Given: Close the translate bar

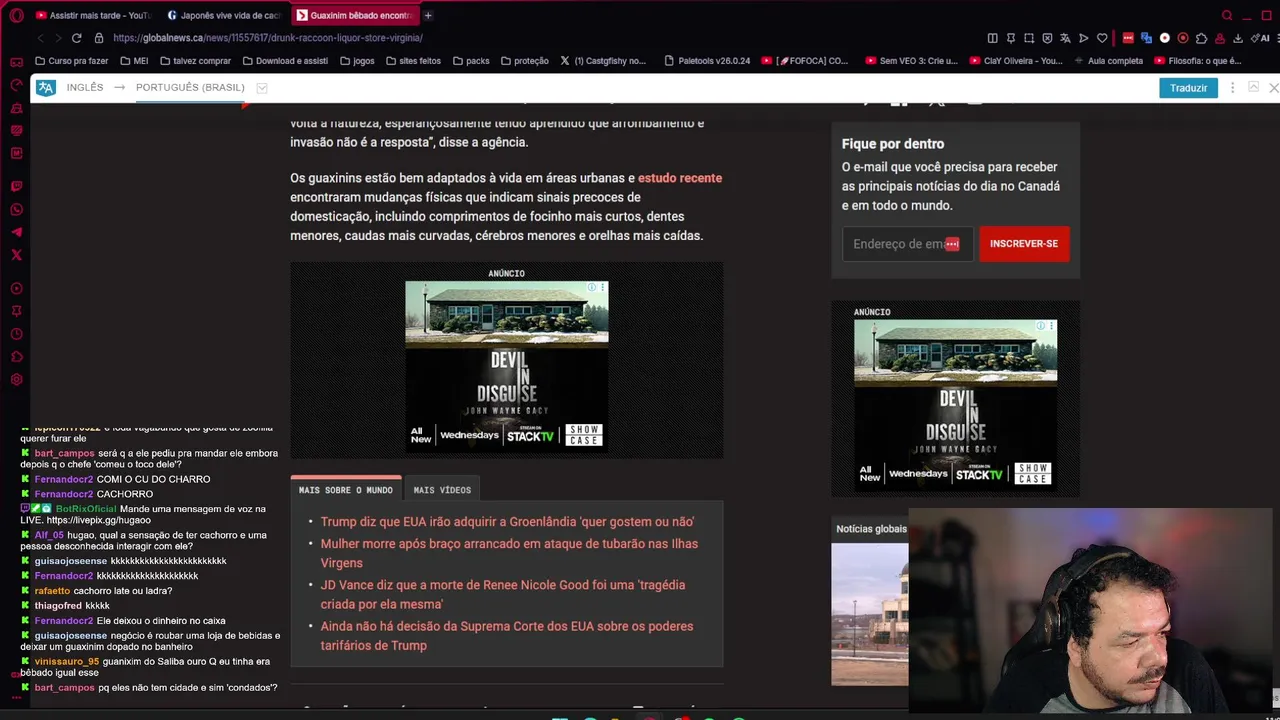Looking at the screenshot, I should coord(1273,88).
